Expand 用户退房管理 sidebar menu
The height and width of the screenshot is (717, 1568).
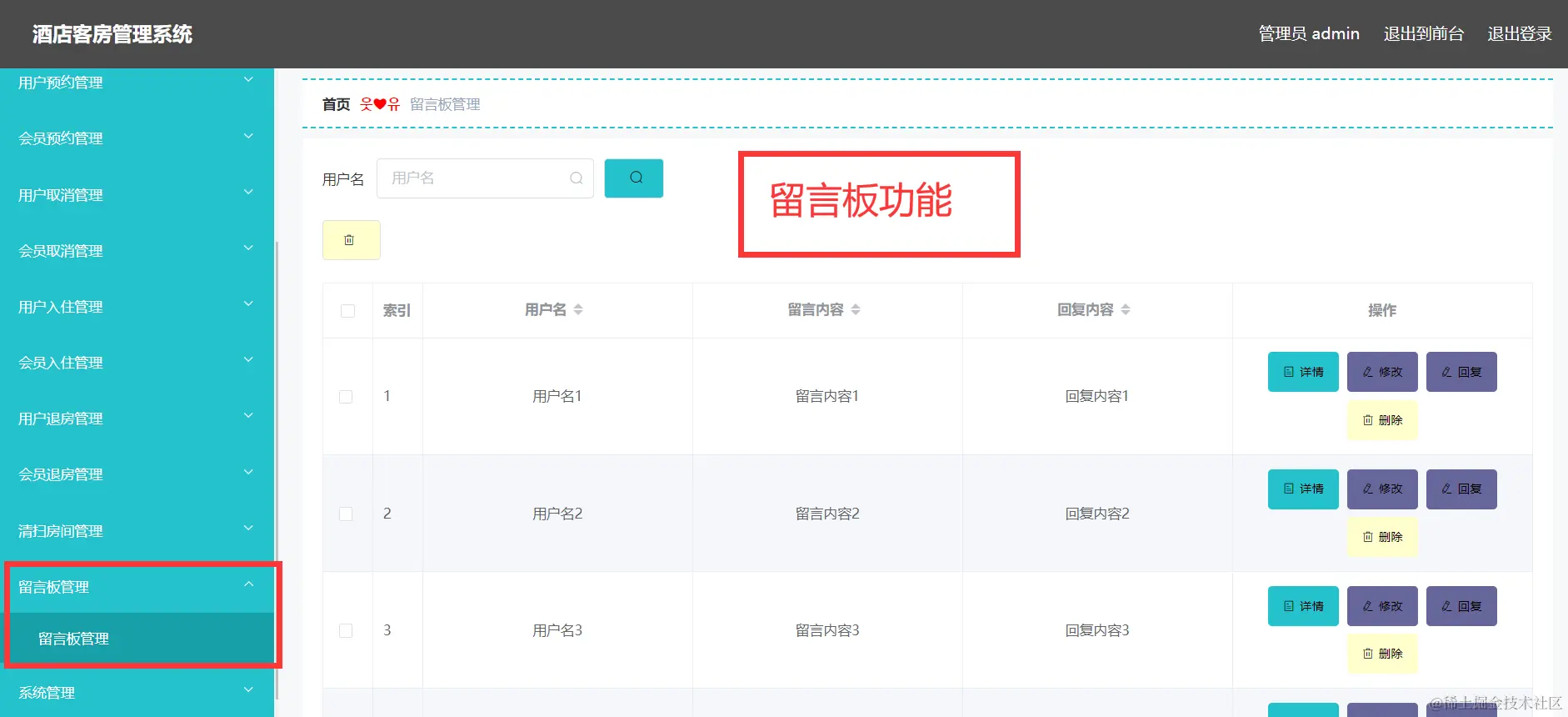[137, 418]
